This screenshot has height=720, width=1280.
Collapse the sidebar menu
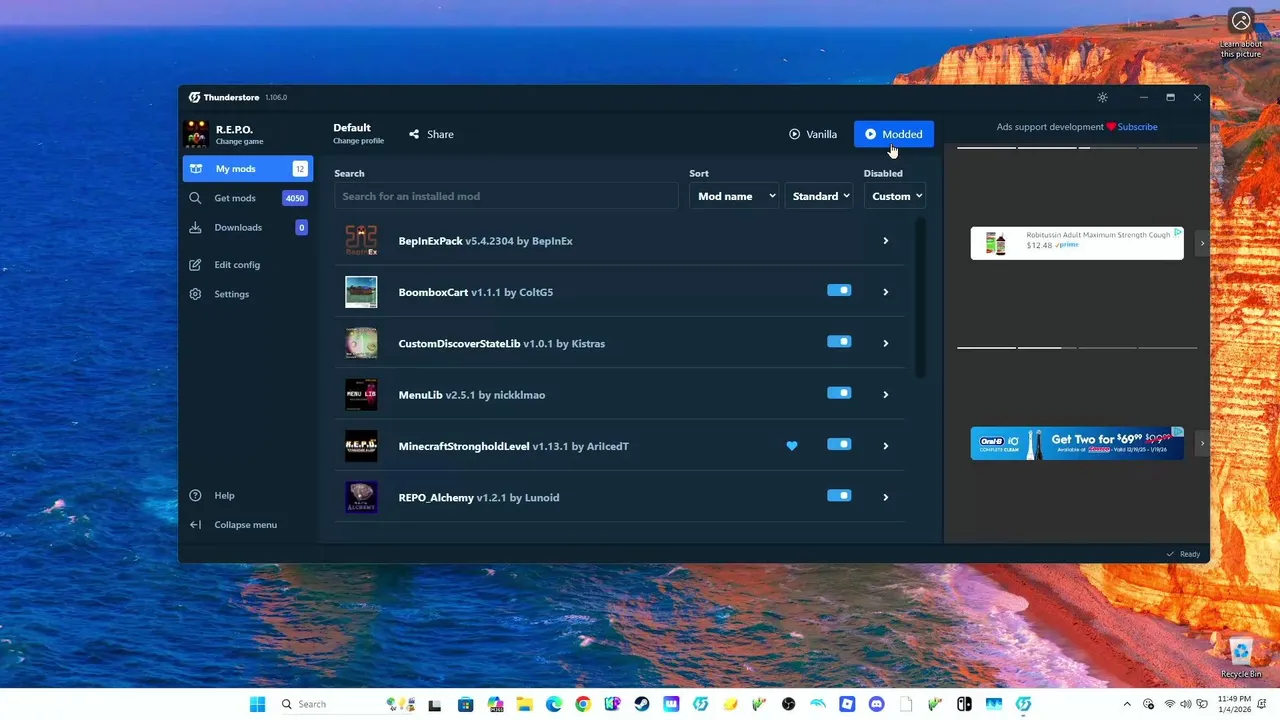pyautogui.click(x=245, y=525)
